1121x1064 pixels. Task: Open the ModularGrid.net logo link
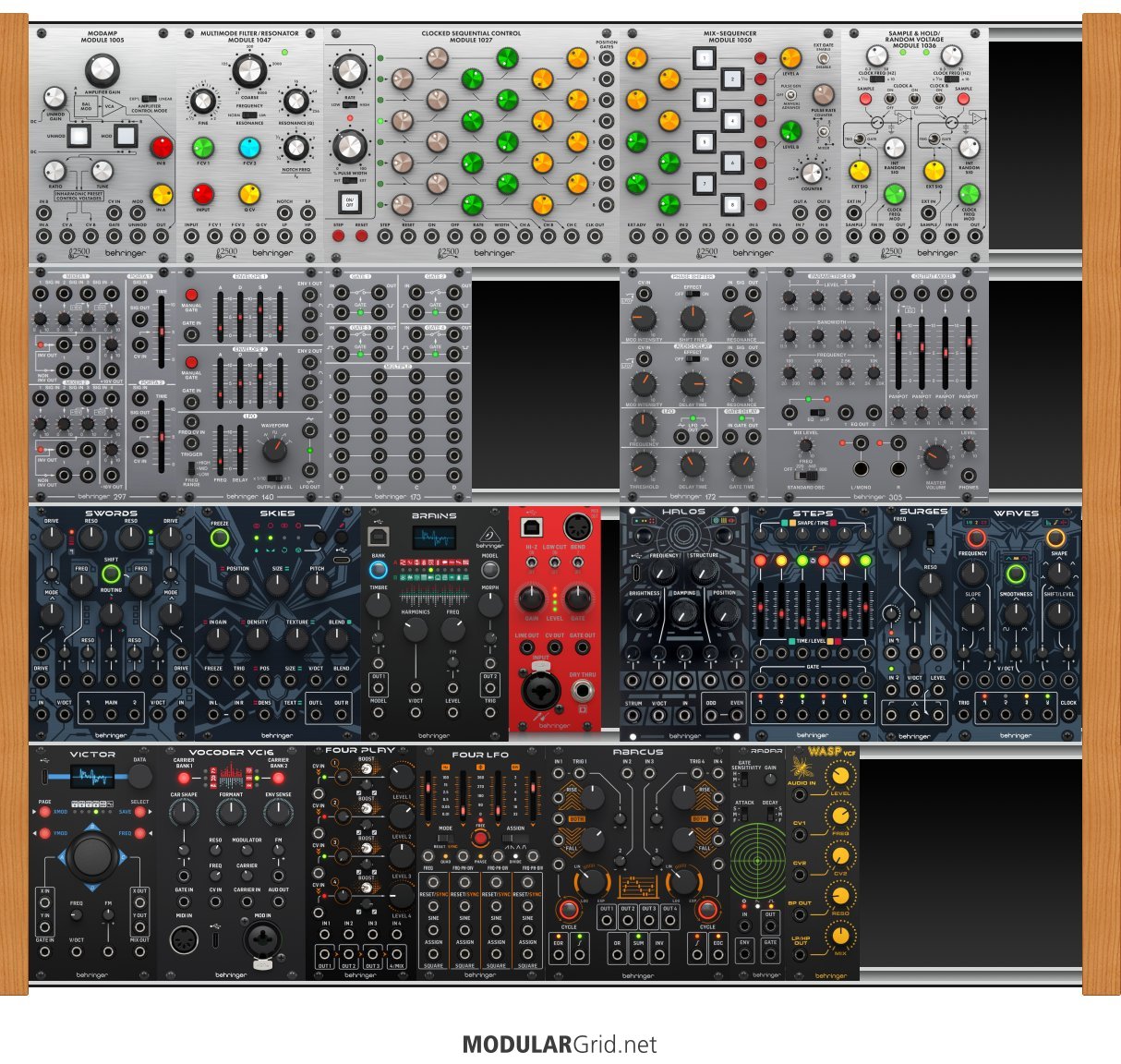[x=560, y=1045]
